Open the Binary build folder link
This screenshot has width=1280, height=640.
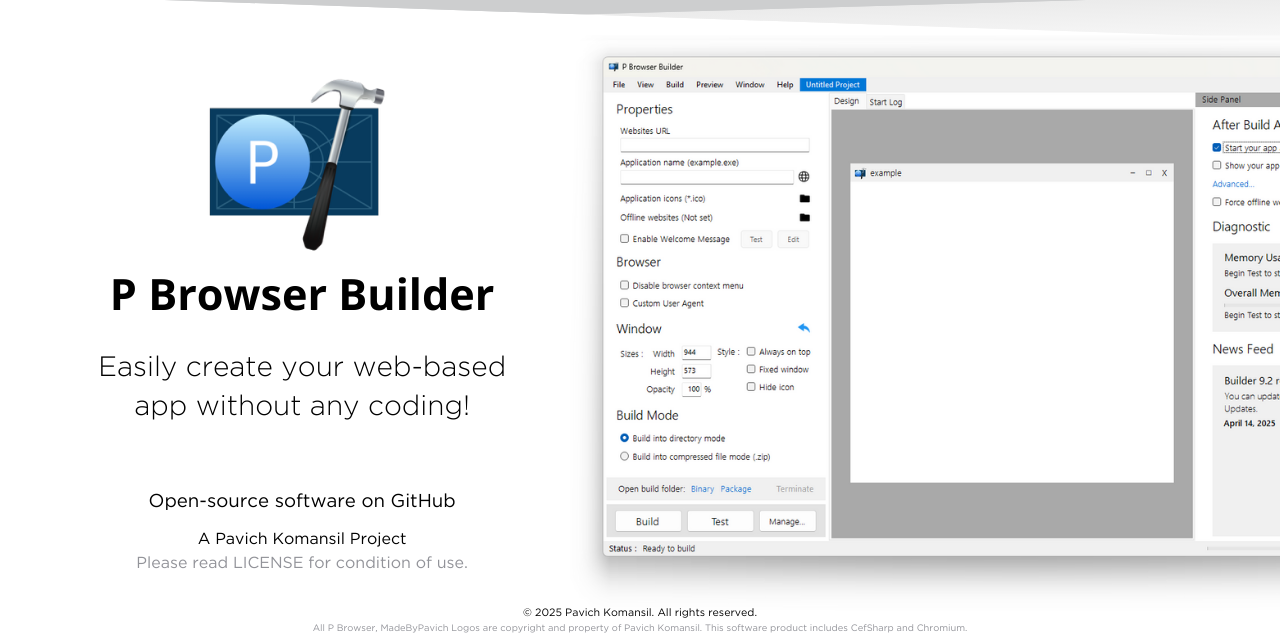(x=701, y=488)
